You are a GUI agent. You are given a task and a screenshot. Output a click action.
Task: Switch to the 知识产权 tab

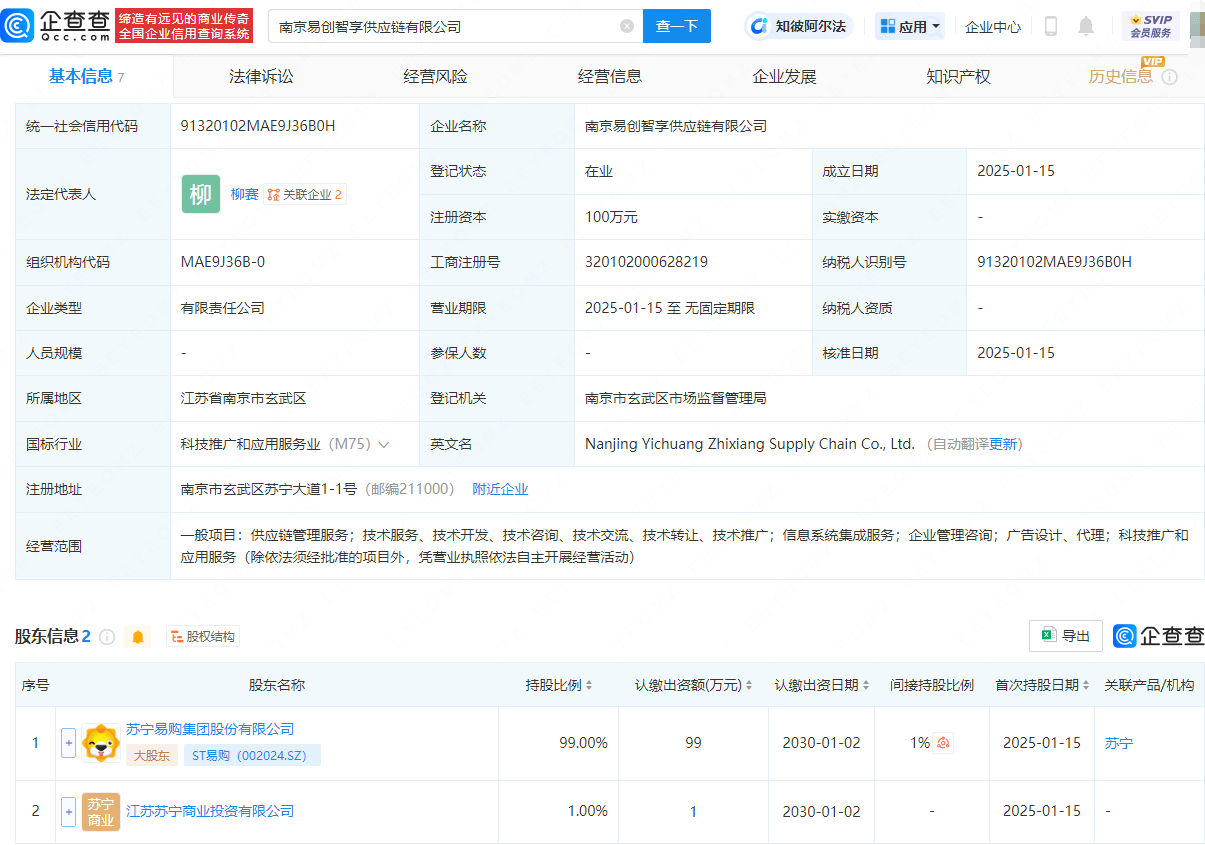(958, 76)
